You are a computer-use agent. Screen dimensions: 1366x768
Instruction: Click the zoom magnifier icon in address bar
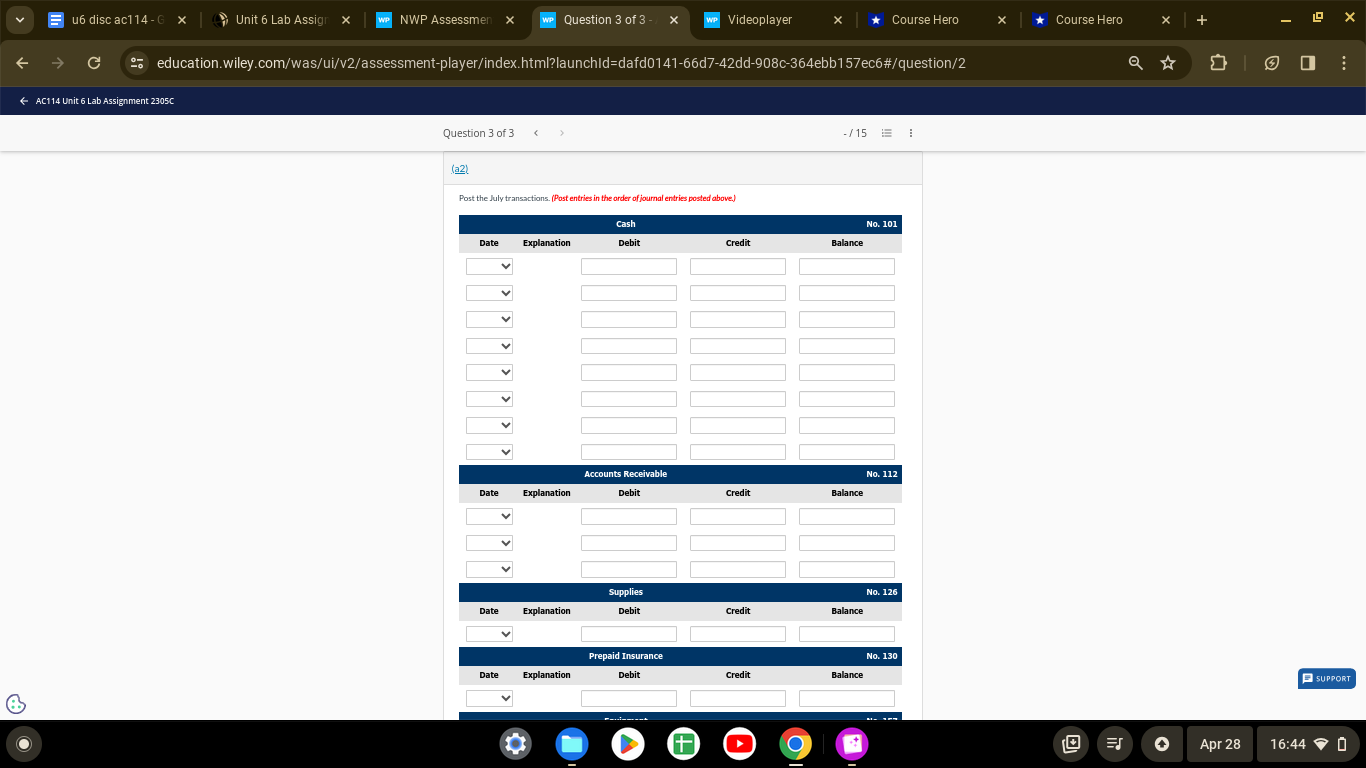(x=1136, y=63)
